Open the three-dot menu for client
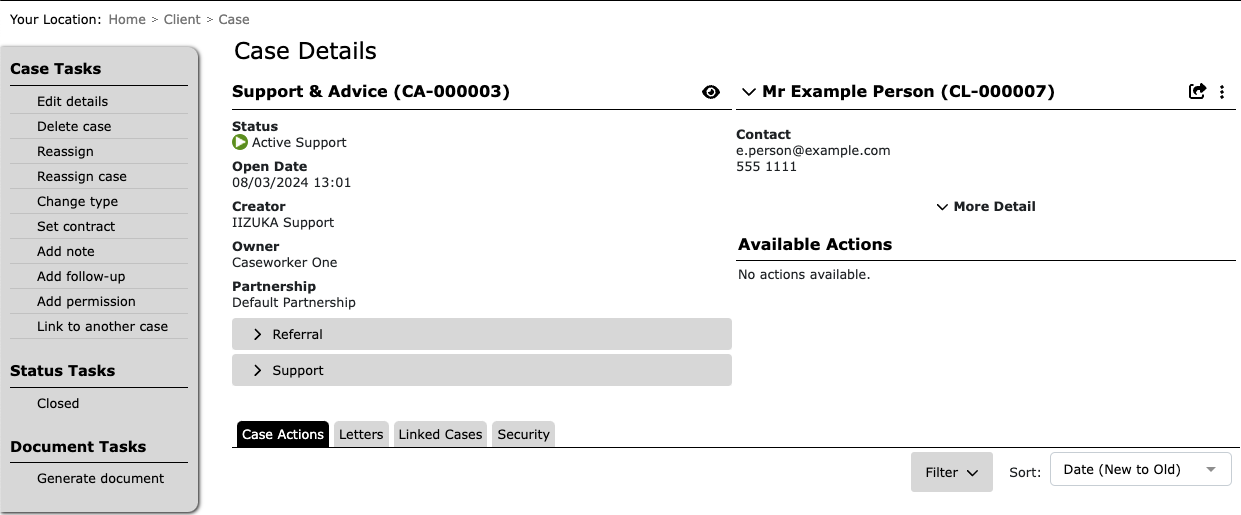This screenshot has height=515, width=1241. coord(1222,92)
